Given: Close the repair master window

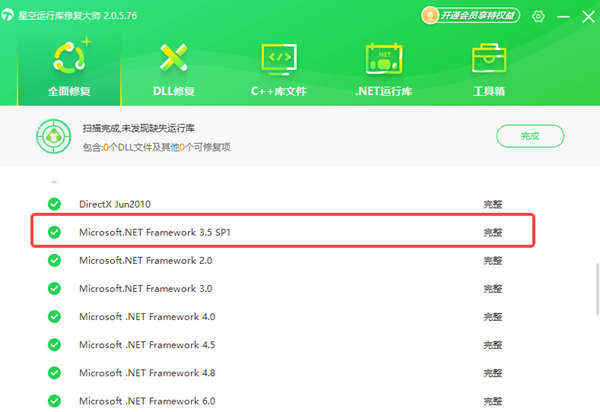Looking at the screenshot, I should pyautogui.click(x=589, y=16).
